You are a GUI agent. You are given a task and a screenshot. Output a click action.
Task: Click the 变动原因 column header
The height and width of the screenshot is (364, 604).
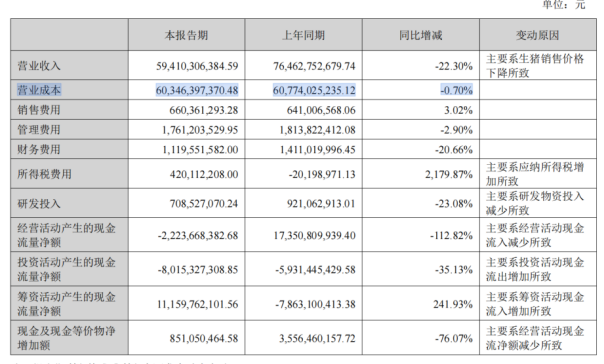pos(538,35)
